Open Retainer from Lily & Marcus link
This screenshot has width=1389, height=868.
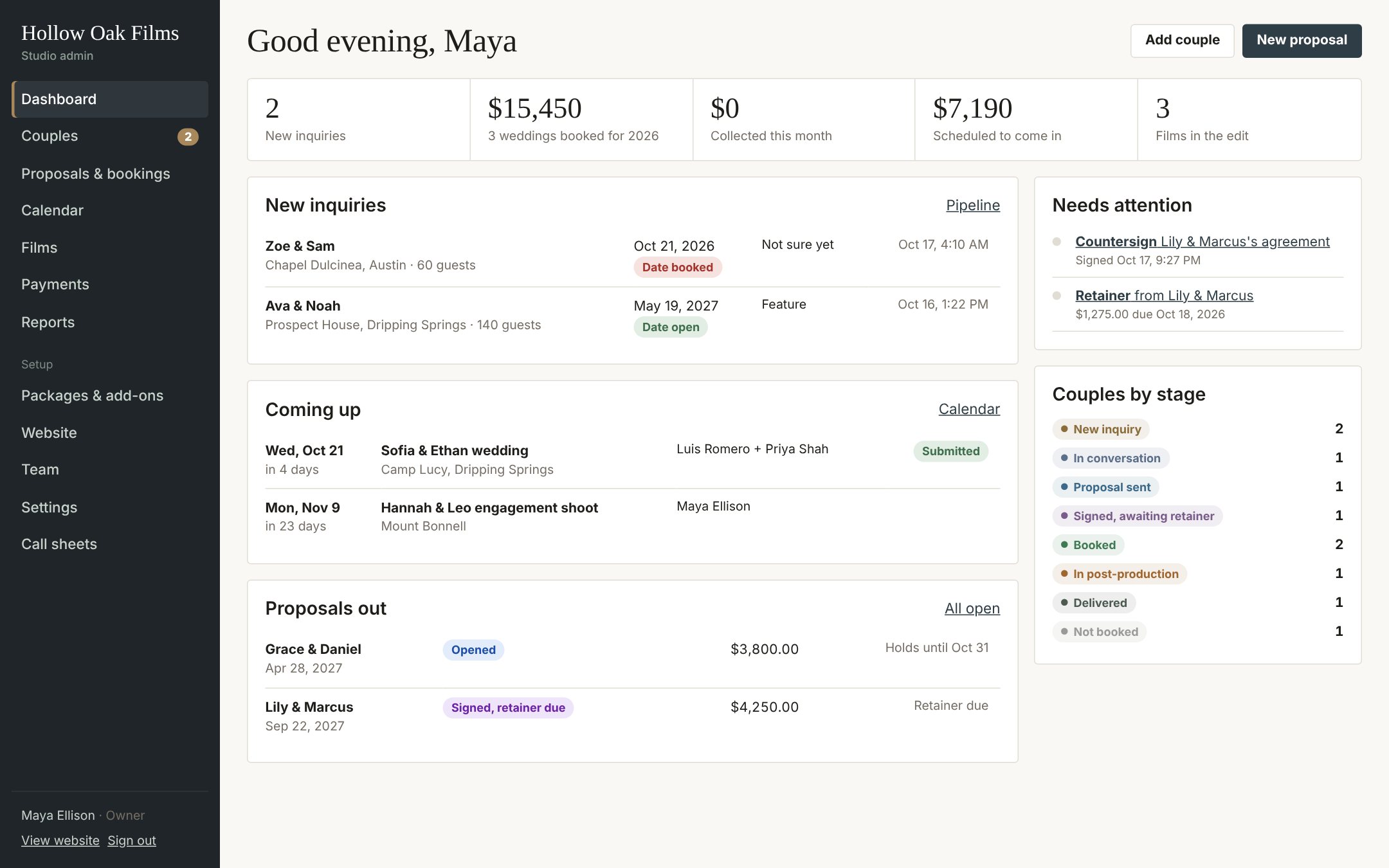(1164, 296)
